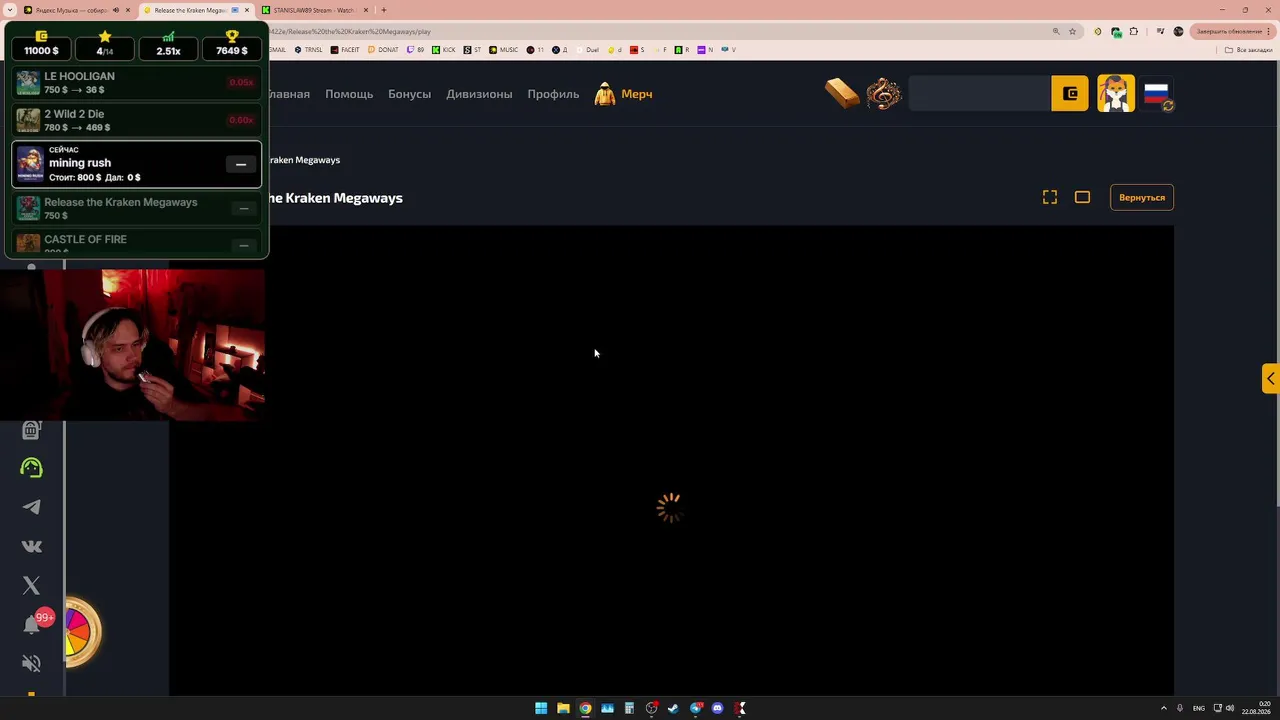This screenshot has width=1280, height=720.
Task: Click the 0.00x multiplier on 2 Wild 2 Die
Action: tap(241, 120)
